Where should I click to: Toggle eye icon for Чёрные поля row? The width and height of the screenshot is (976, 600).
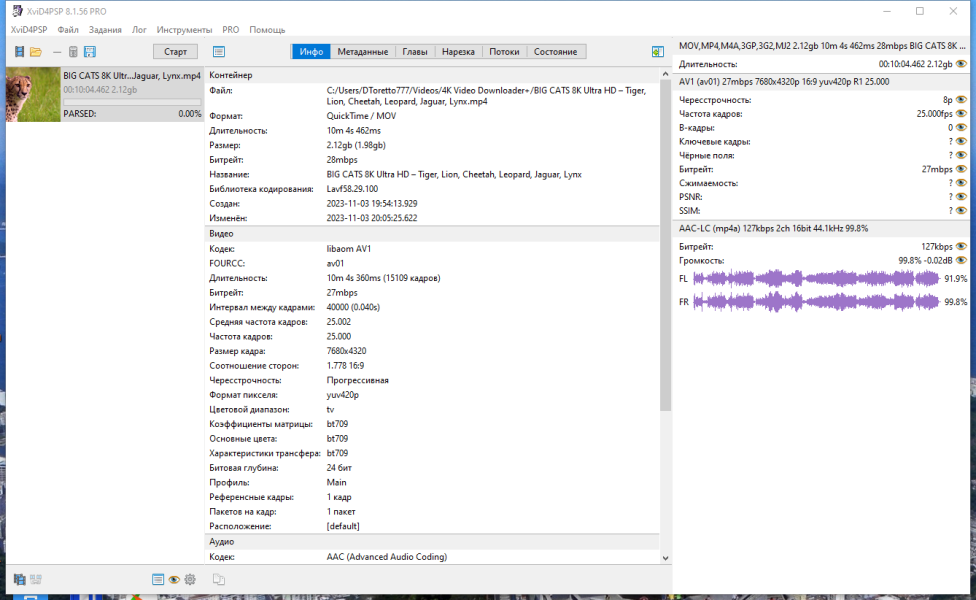tap(961, 155)
